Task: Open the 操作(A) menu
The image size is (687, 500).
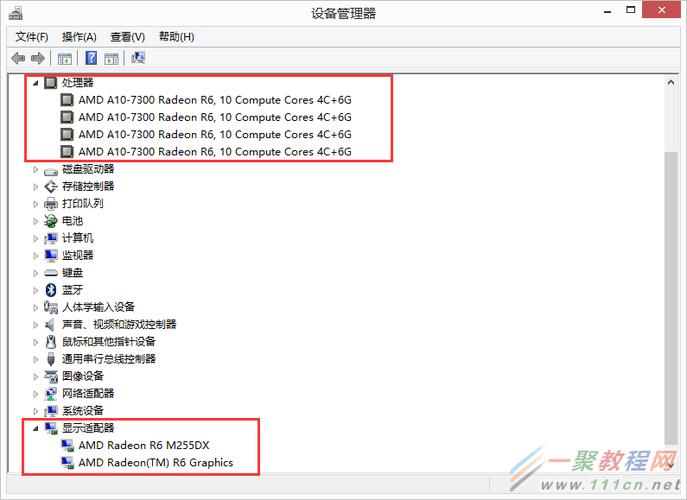Action: pos(79,37)
